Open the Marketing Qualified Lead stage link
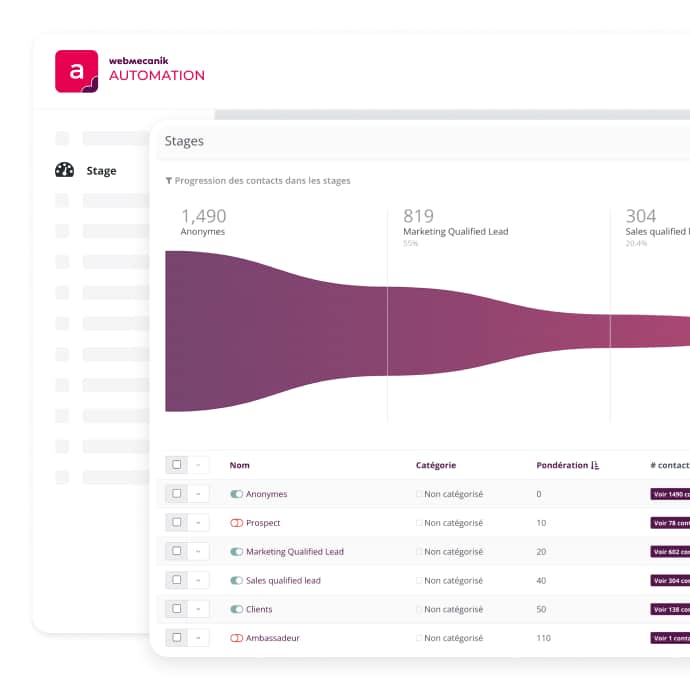The height and width of the screenshot is (690, 690). (x=294, y=552)
